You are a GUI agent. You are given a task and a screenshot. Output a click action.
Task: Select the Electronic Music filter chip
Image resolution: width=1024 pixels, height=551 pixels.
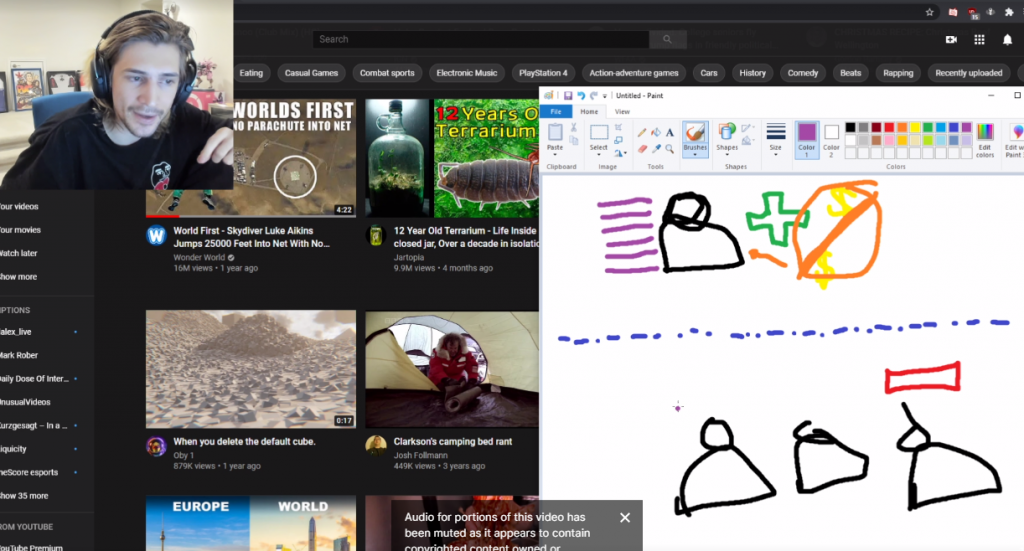(x=467, y=73)
